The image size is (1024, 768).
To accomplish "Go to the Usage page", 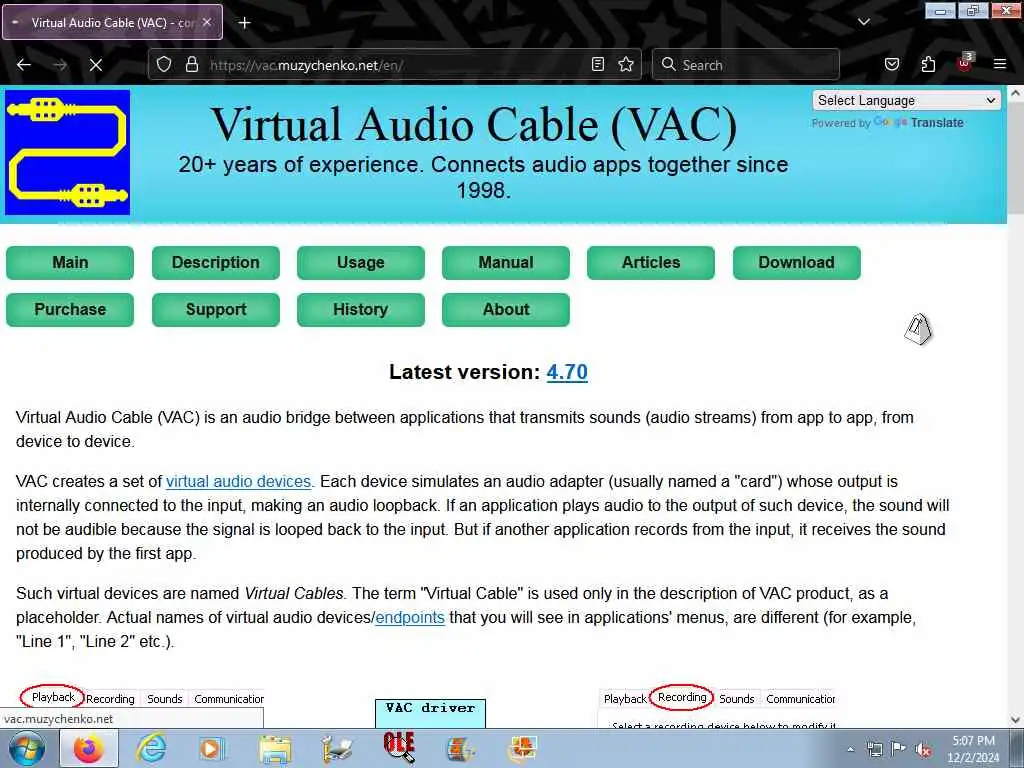I will (x=360, y=263).
